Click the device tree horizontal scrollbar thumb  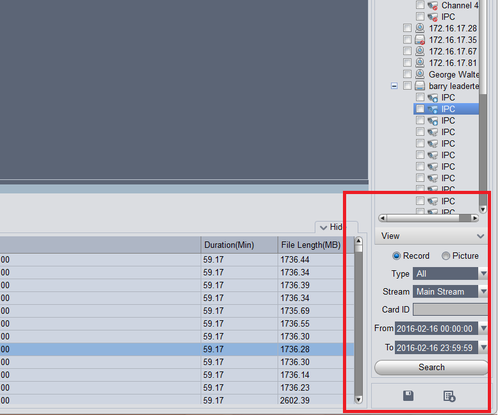(465, 218)
